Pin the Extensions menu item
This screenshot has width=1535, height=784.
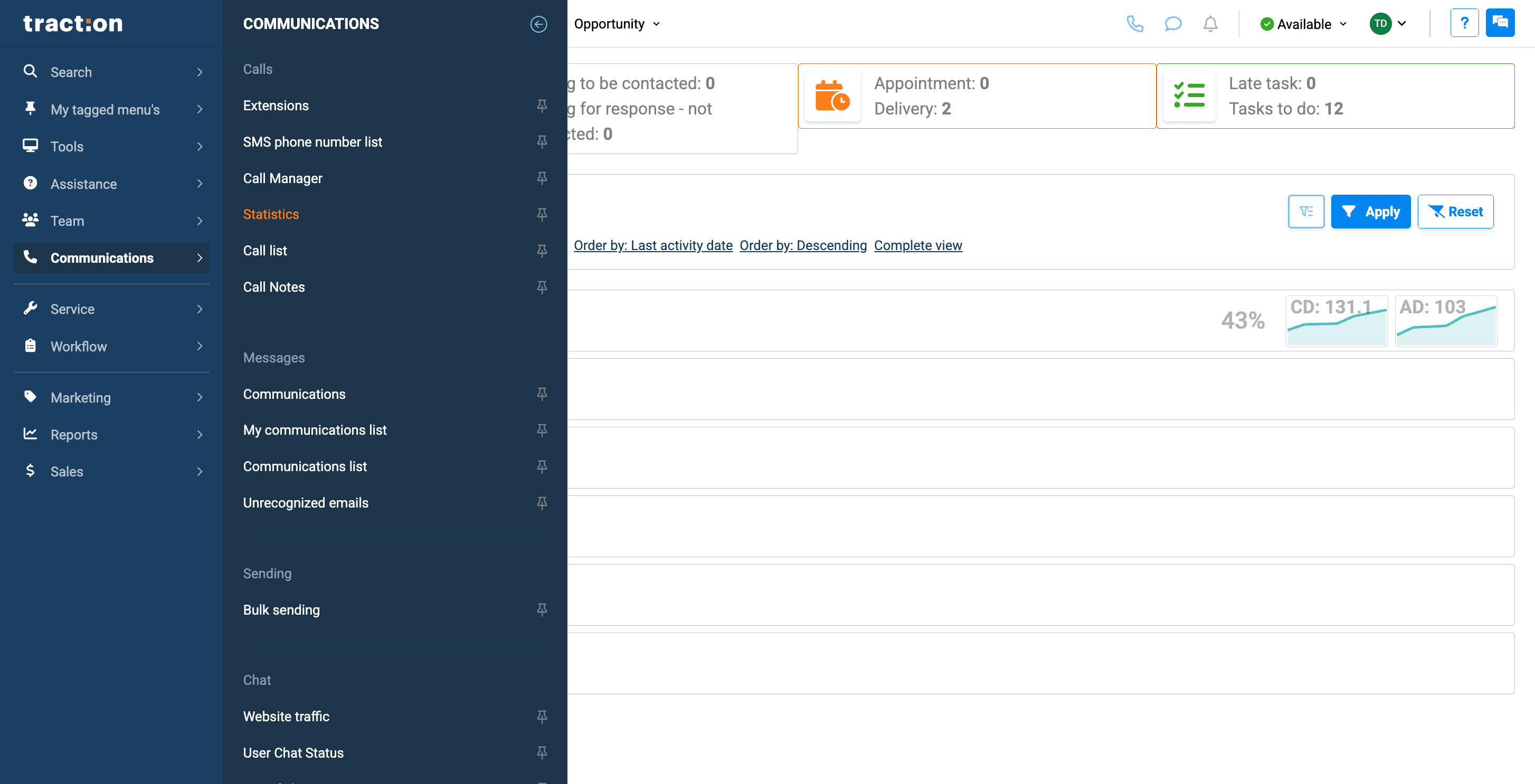pyautogui.click(x=542, y=106)
